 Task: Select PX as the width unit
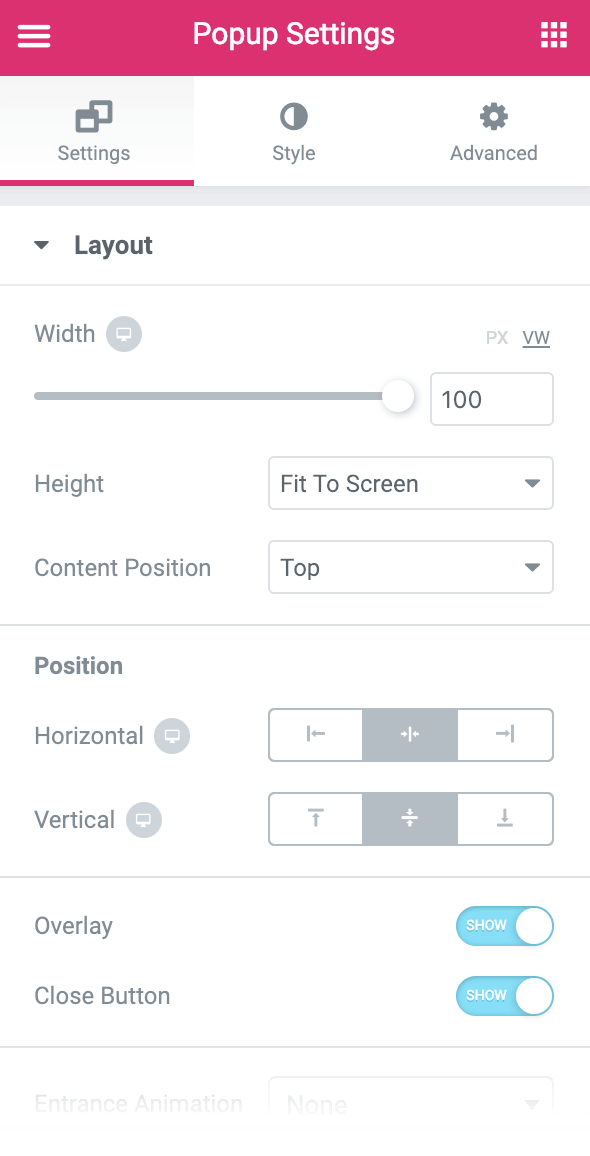pyautogui.click(x=496, y=338)
